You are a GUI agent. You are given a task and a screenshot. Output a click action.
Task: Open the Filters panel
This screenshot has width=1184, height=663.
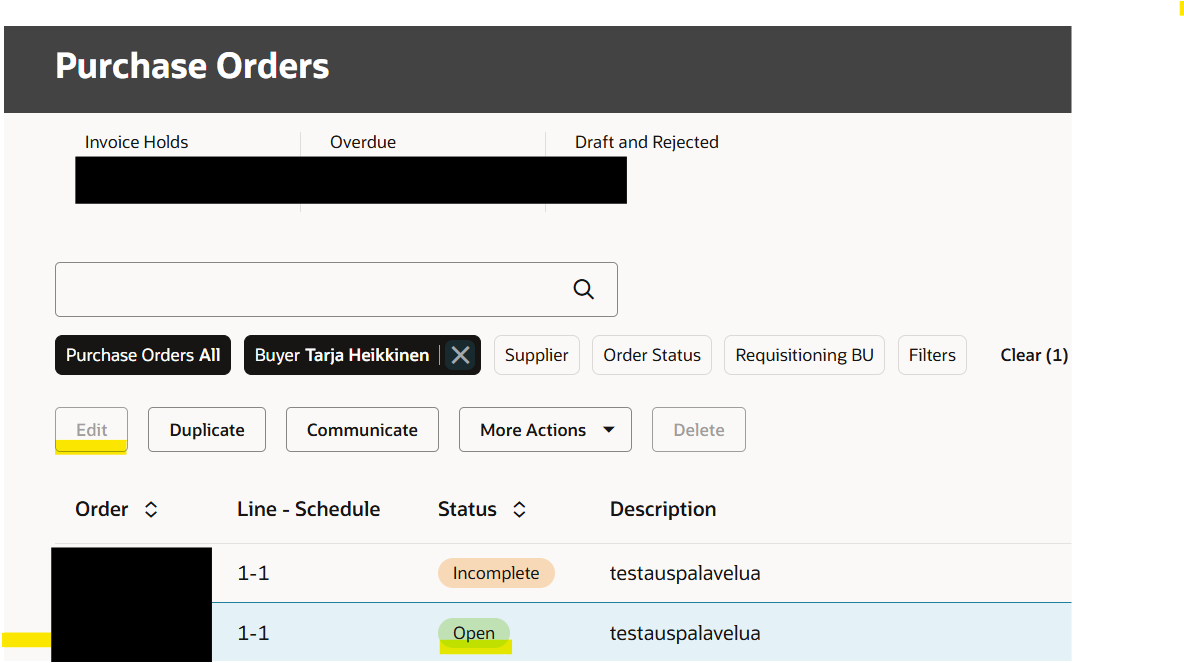(931, 354)
